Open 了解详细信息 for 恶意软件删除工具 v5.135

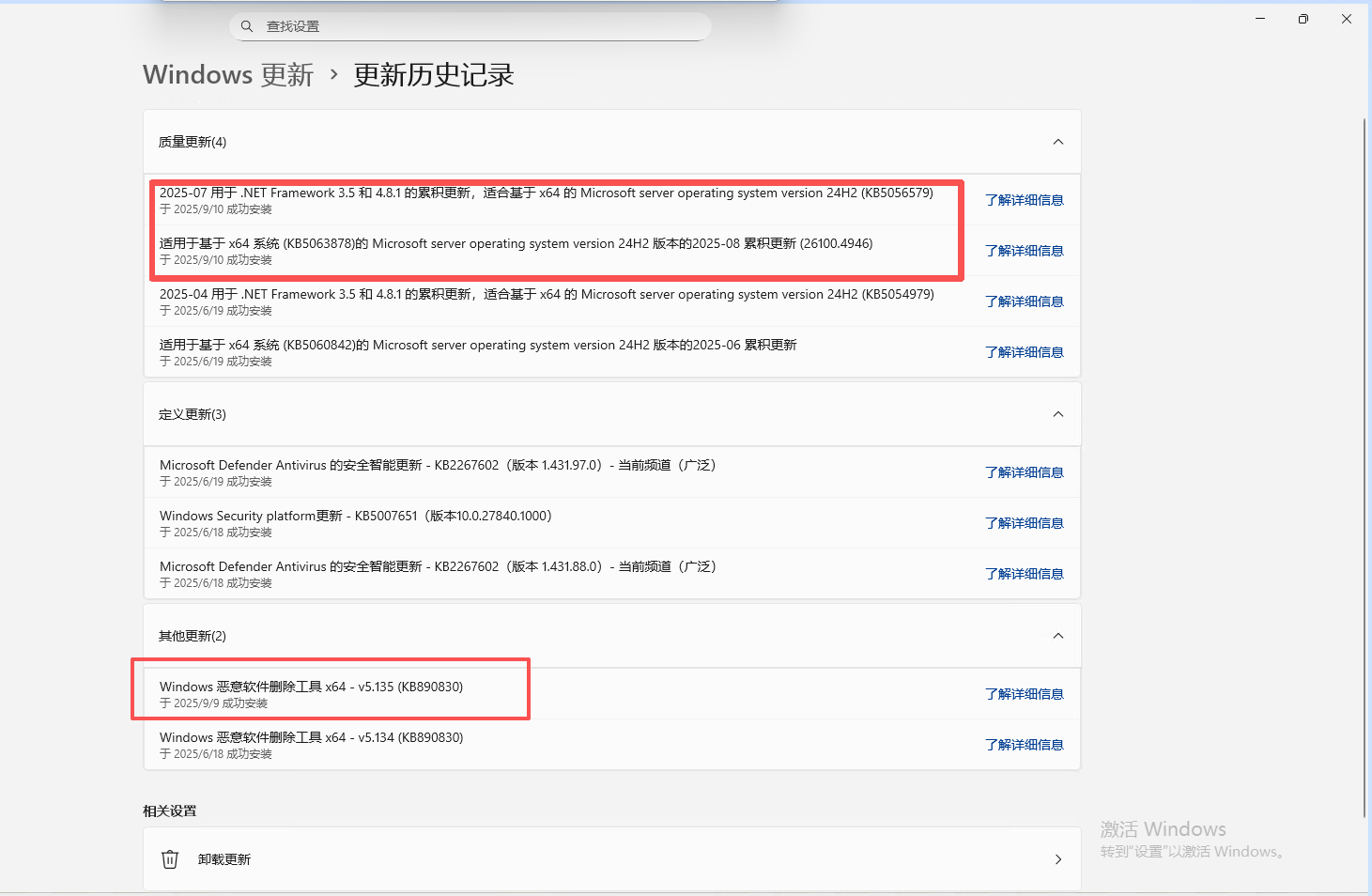coord(1025,693)
